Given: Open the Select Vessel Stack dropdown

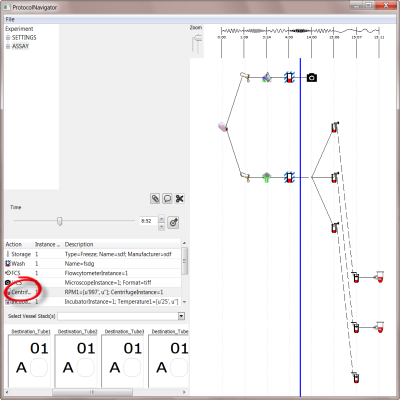Looking at the screenshot, I should tap(181, 316).
